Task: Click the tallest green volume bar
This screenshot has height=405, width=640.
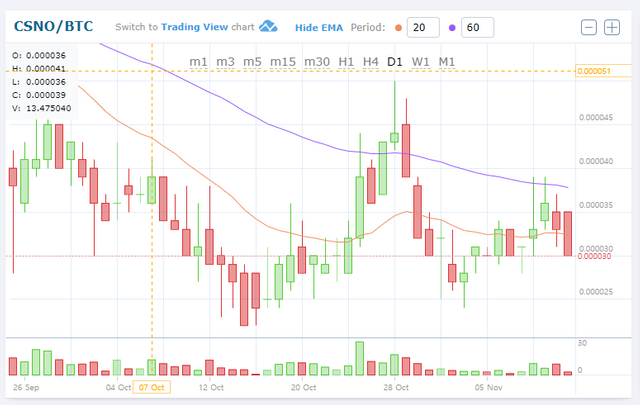Action: pyautogui.click(x=360, y=358)
